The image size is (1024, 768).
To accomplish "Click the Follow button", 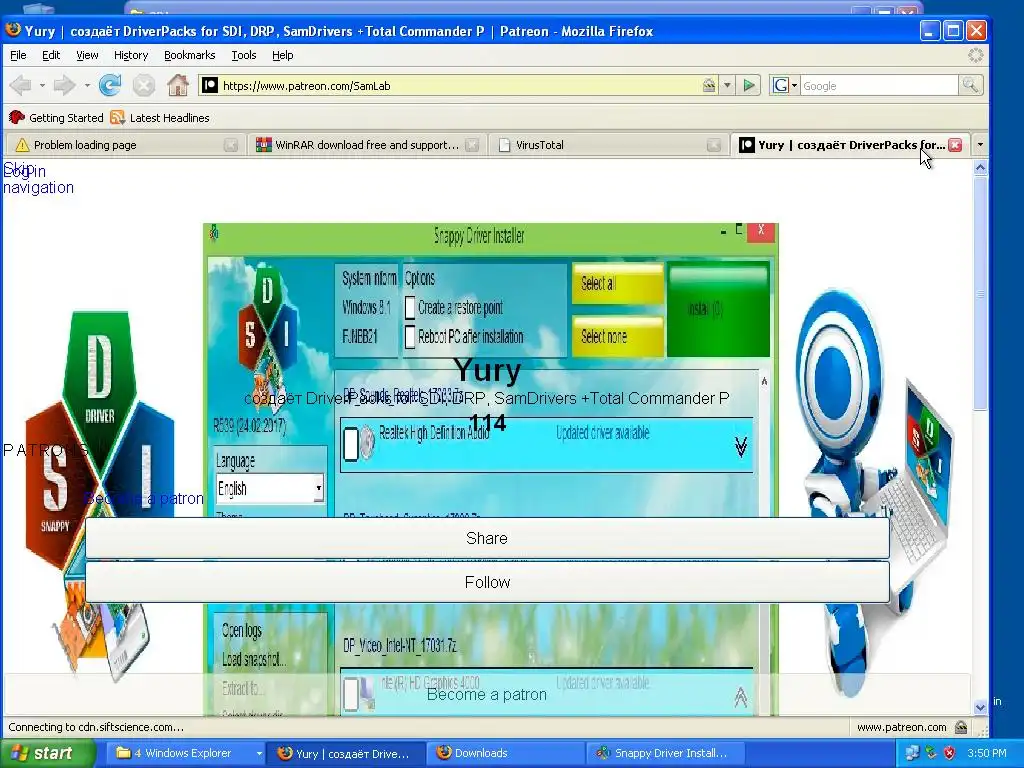I will 487,582.
